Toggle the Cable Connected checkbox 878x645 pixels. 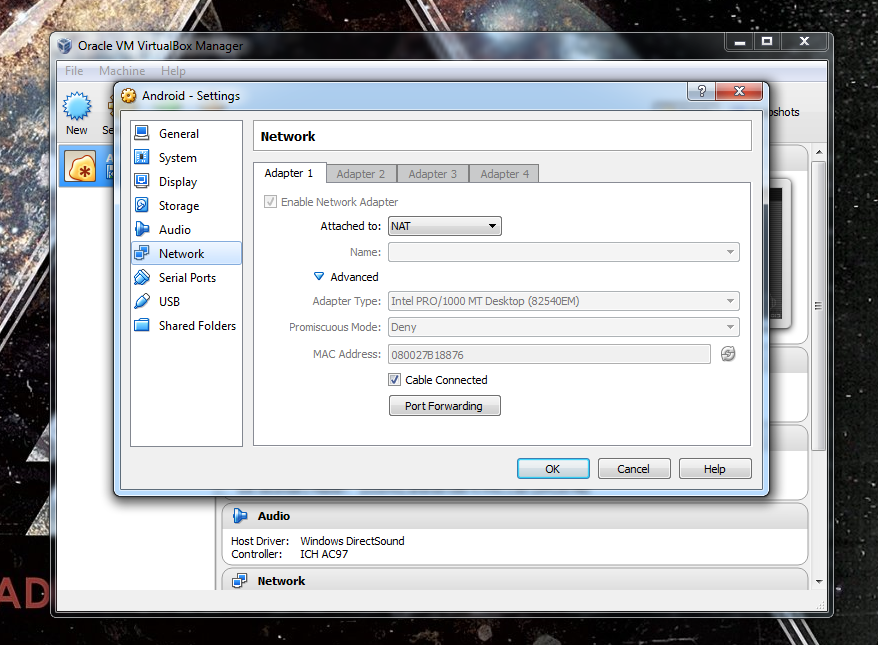pyautogui.click(x=395, y=380)
